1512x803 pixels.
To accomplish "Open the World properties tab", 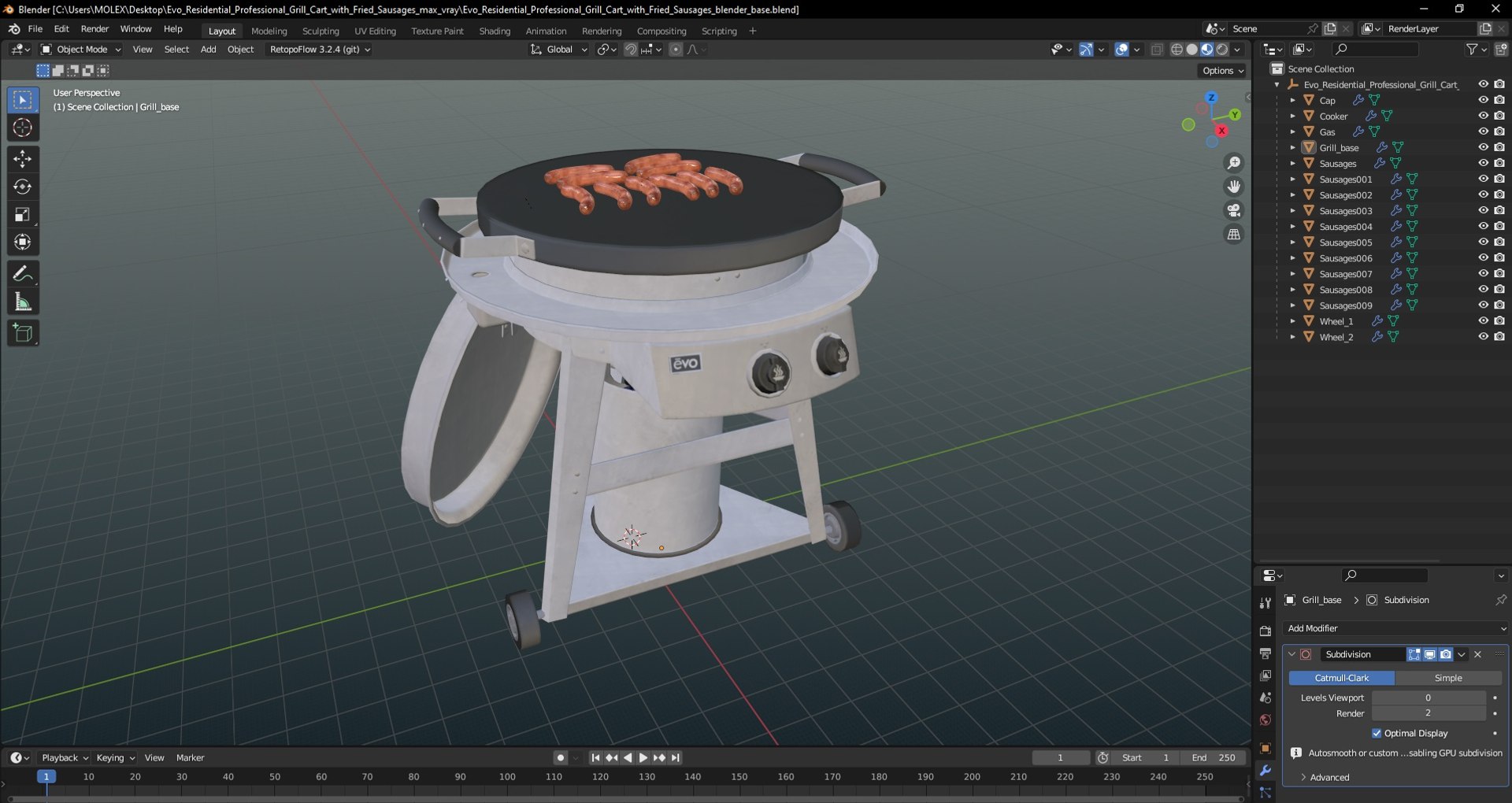I will coord(1266,720).
